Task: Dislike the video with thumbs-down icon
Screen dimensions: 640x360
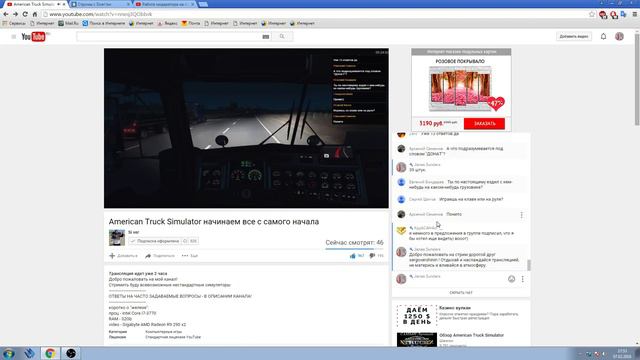Action: (x=372, y=256)
